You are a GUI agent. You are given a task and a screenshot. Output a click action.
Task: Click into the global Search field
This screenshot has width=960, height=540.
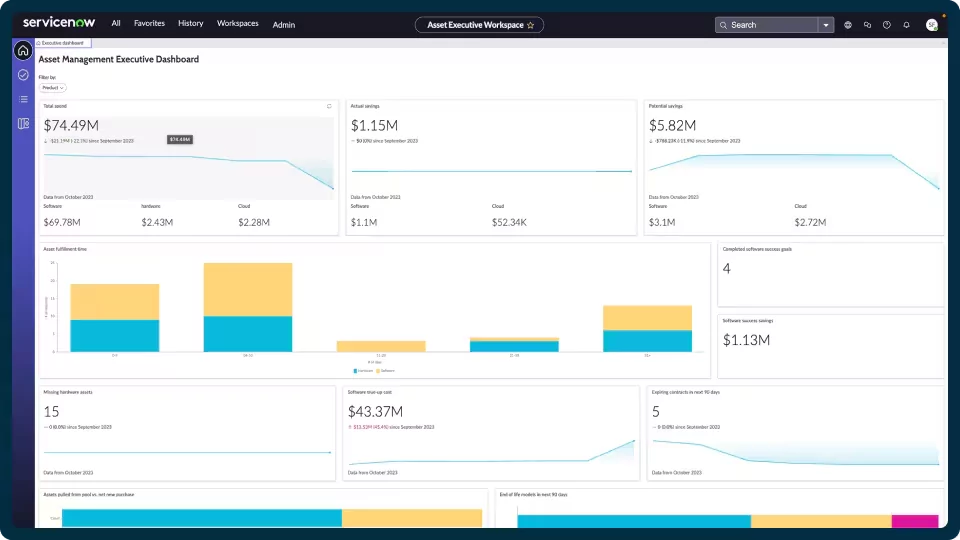pos(772,25)
